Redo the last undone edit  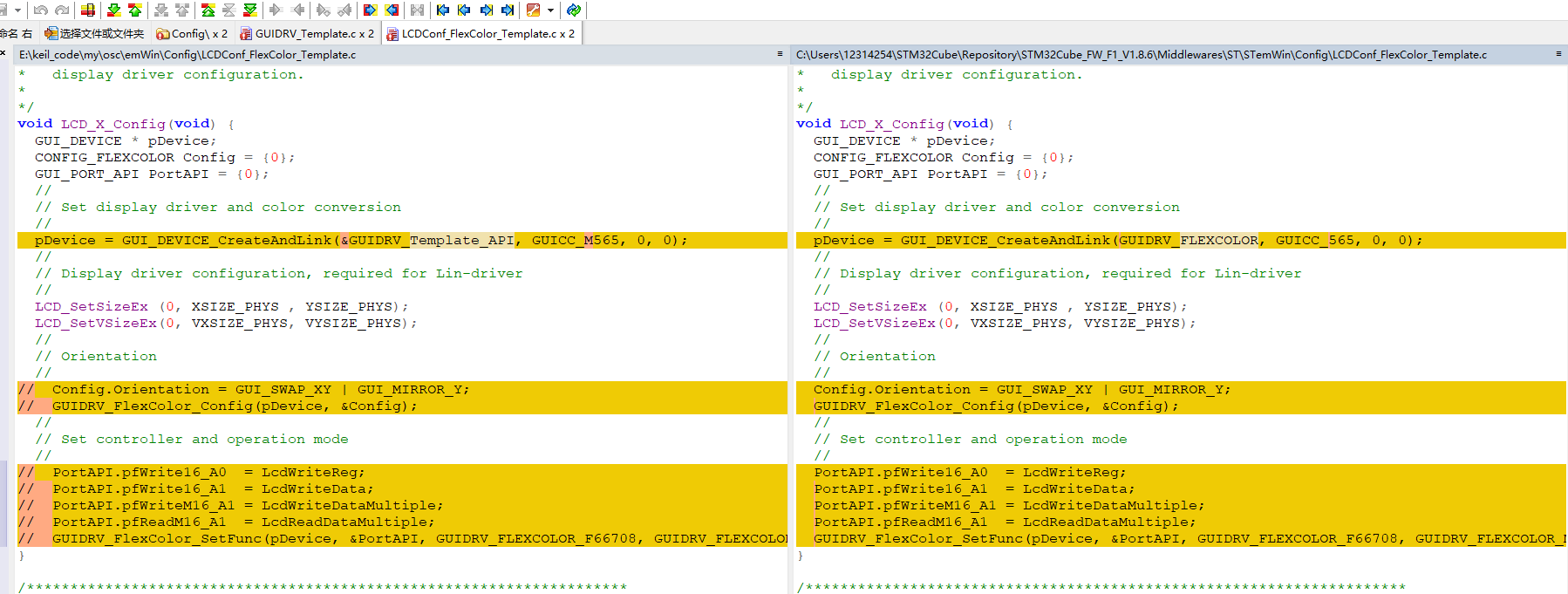tap(62, 10)
